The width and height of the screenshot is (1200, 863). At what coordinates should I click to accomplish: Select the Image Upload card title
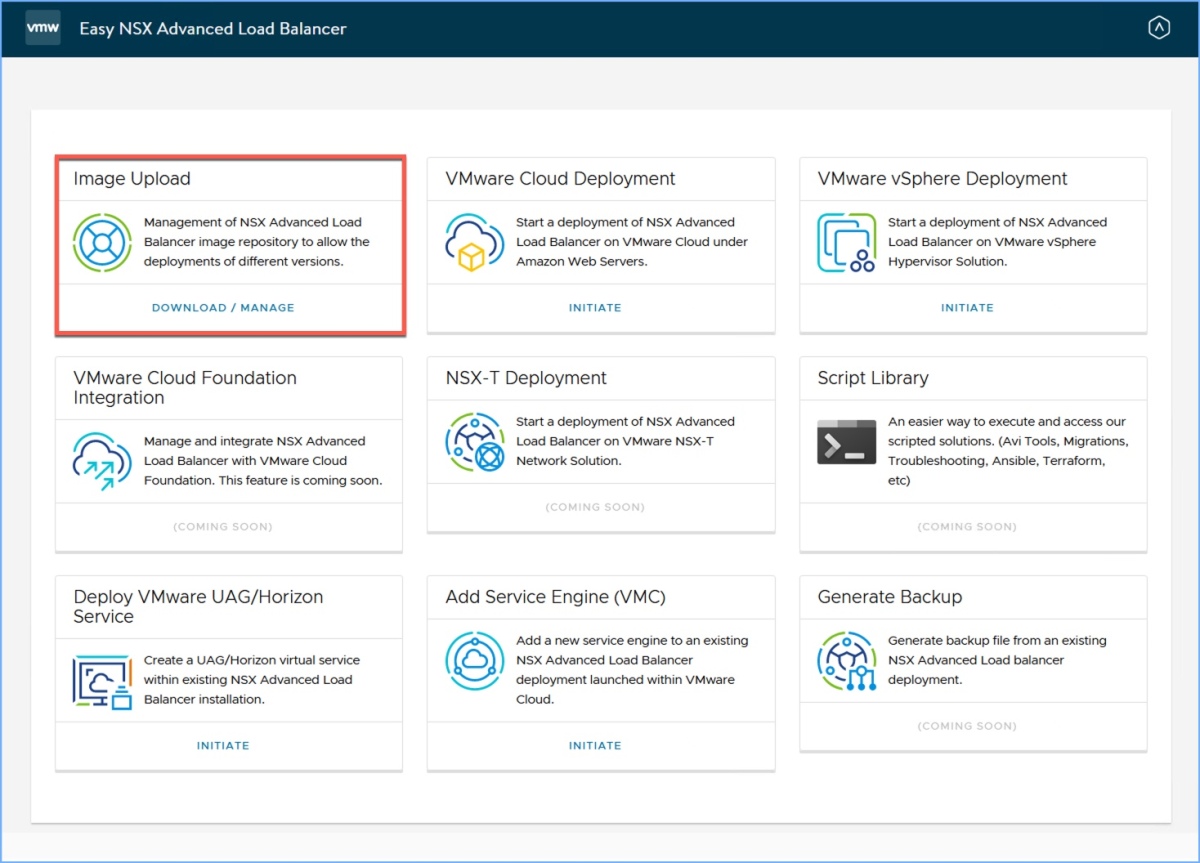132,179
